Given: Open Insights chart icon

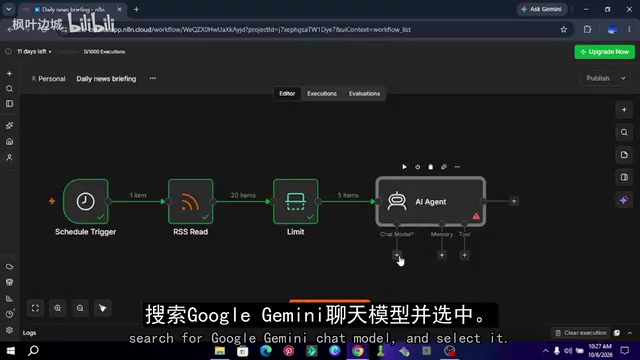Looking at the screenshot, I should 9,298.
